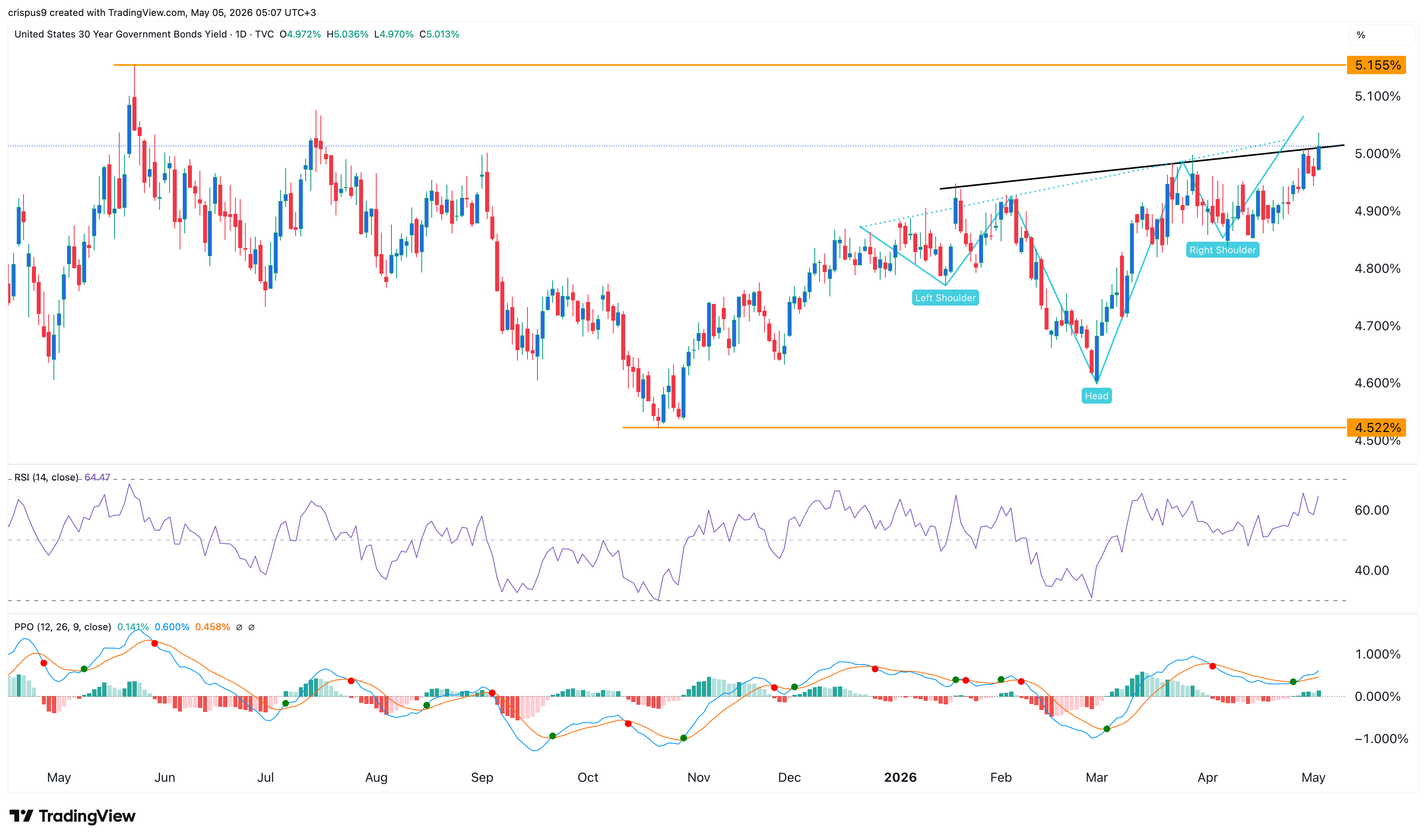Click the Jul label on time axis
Image resolution: width=1426 pixels, height=840 pixels.
265,777
